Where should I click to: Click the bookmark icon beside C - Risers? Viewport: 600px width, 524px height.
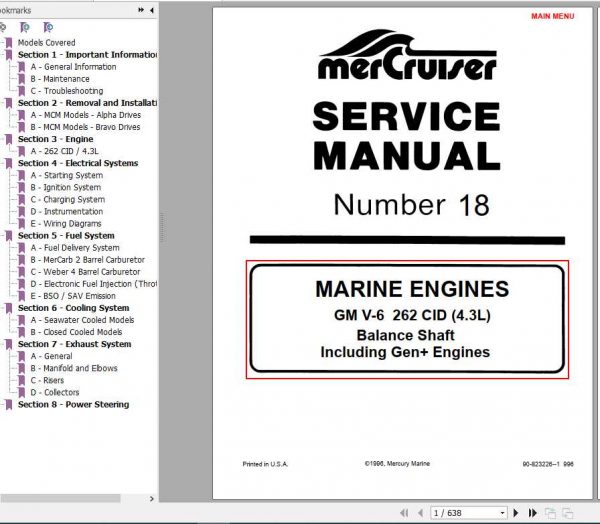point(22,380)
